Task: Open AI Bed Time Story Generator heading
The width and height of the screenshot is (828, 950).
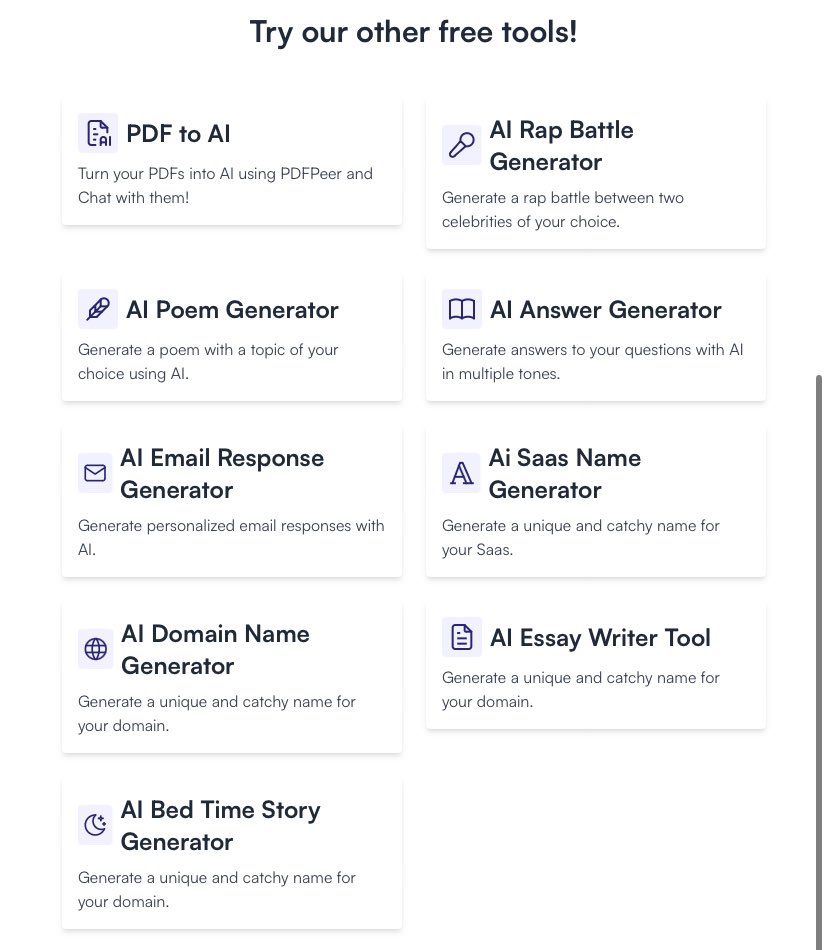Action: (x=220, y=826)
